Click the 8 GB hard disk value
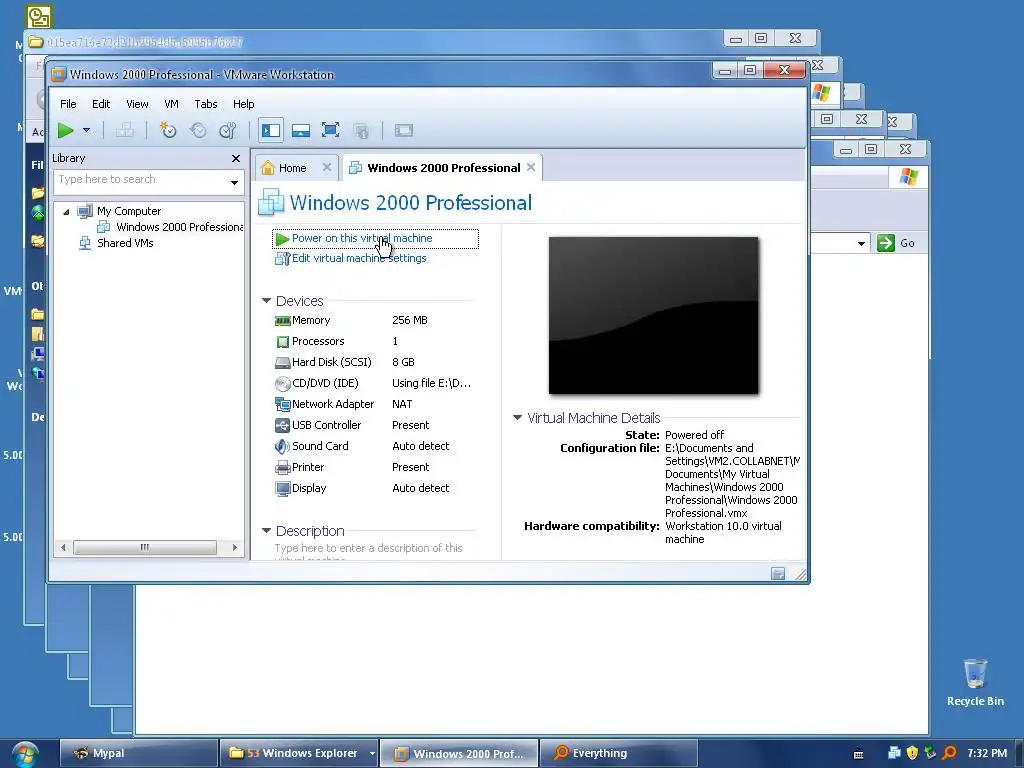 pos(403,362)
